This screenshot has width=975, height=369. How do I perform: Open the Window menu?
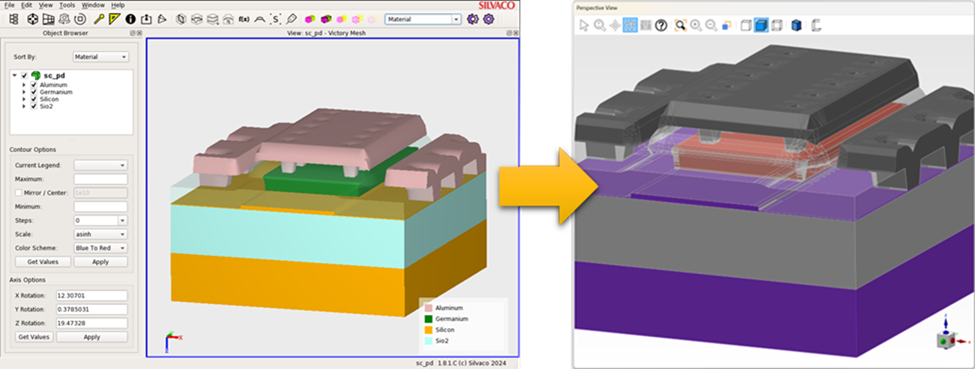pyautogui.click(x=93, y=5)
